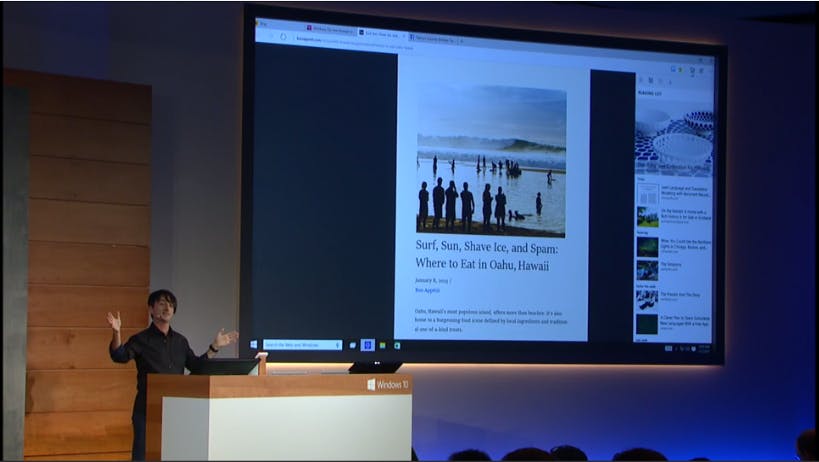
Task: Click the clock in the system tray
Action: pyautogui.click(x=704, y=349)
